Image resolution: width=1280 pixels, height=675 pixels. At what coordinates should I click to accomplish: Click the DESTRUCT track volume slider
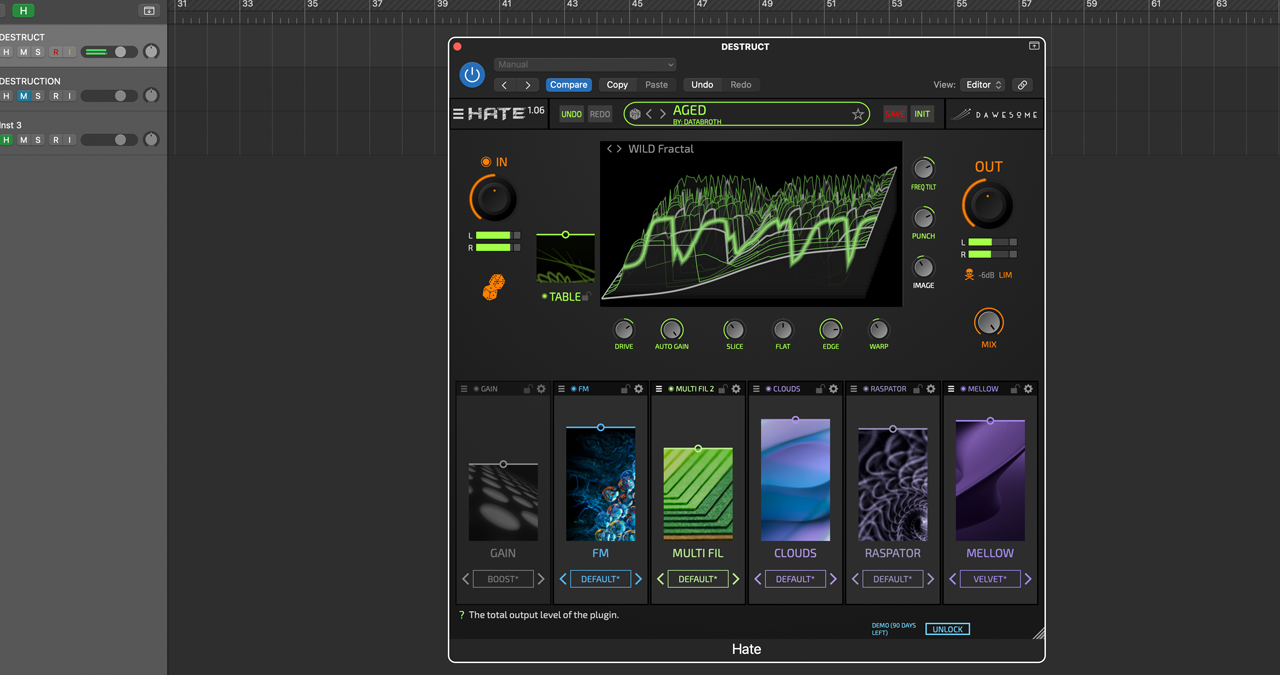[x=110, y=52]
